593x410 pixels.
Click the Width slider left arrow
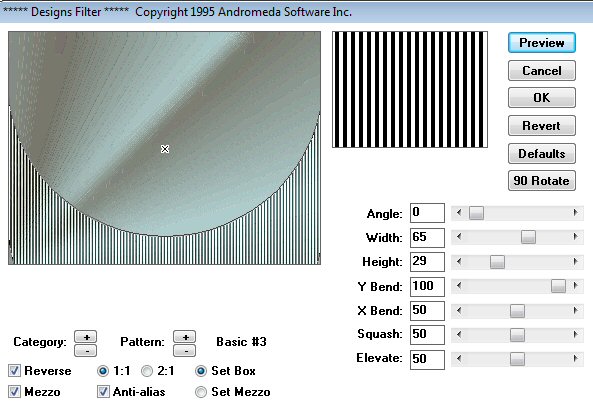[x=459, y=237]
